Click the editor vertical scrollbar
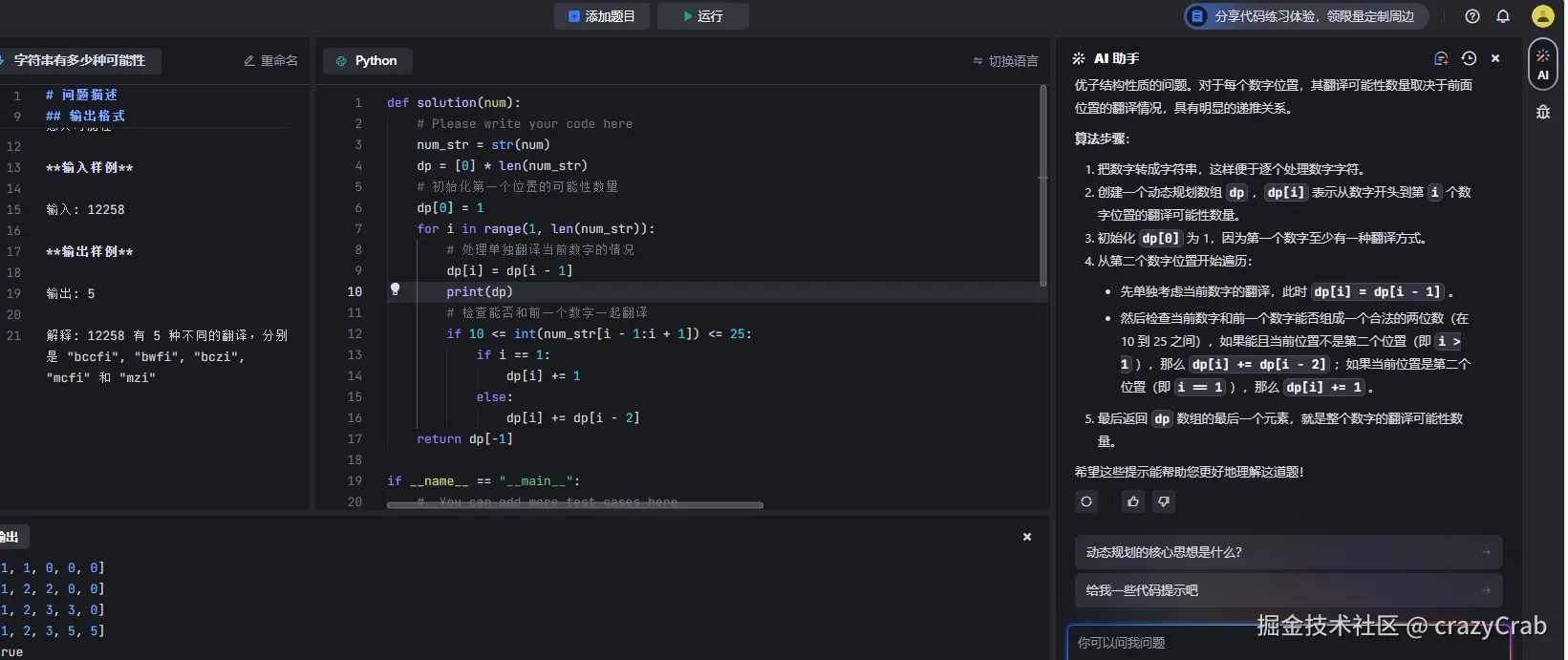Image resolution: width=1568 pixels, height=660 pixels. pos(1042,186)
